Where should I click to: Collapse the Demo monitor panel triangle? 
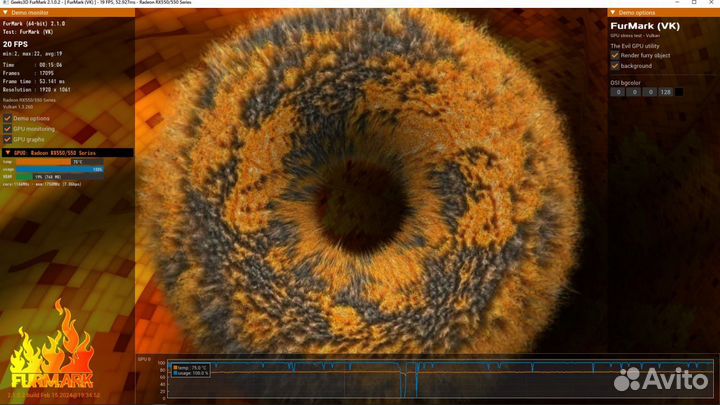5,12
